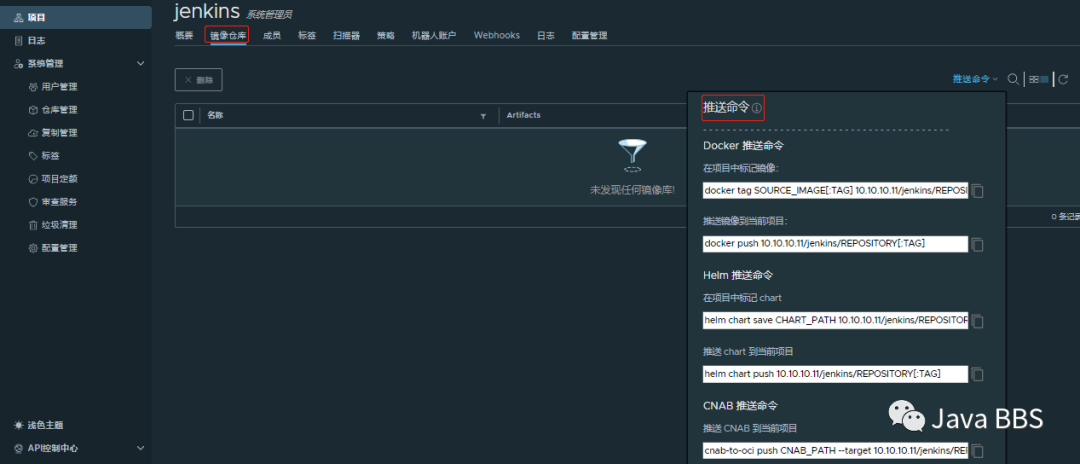Click the jenkins project title
Image resolution: width=1080 pixels, height=464 pixels.
[x=207, y=10]
